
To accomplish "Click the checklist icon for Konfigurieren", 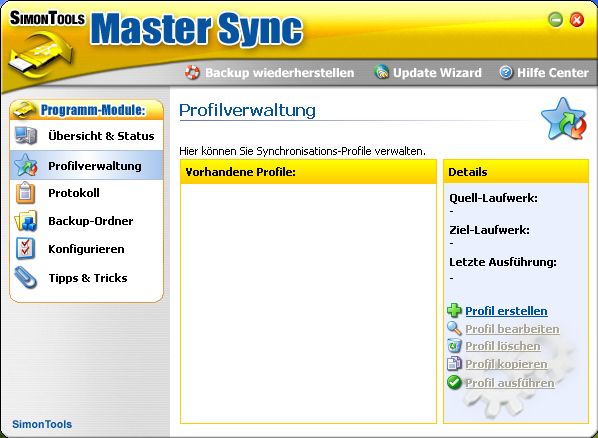I will point(25,249).
